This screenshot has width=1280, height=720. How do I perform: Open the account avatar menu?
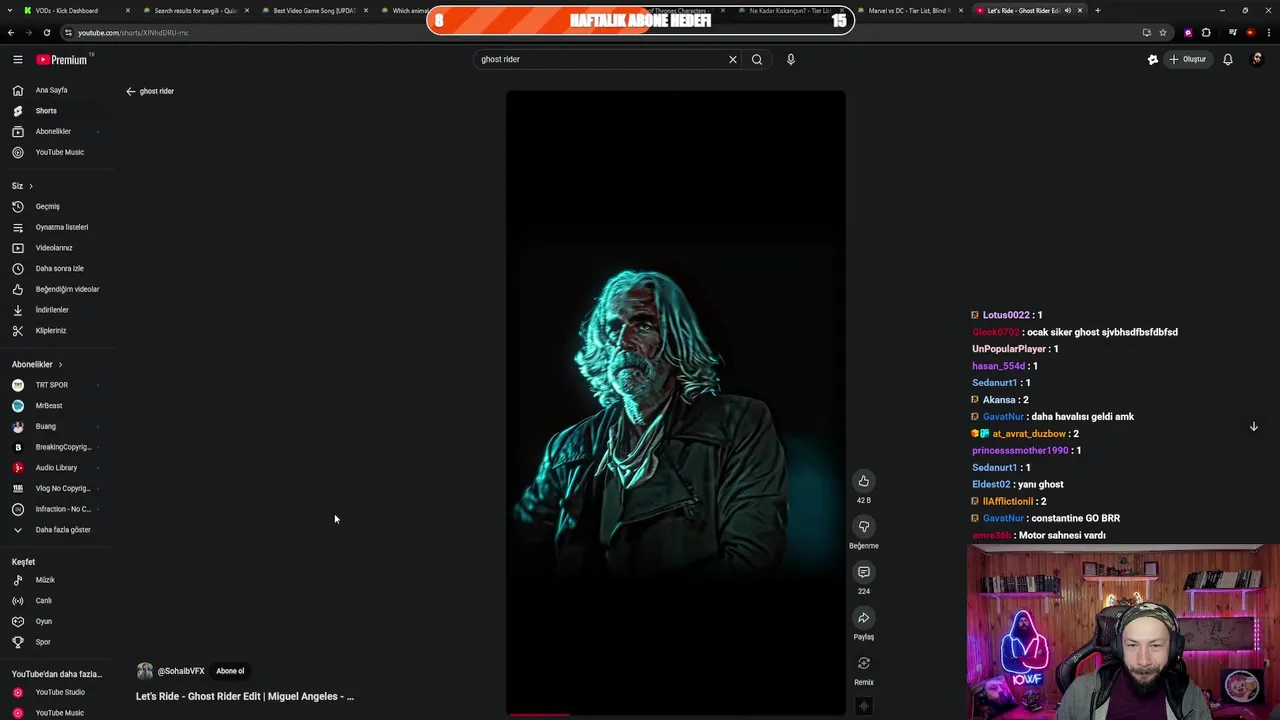point(1257,59)
